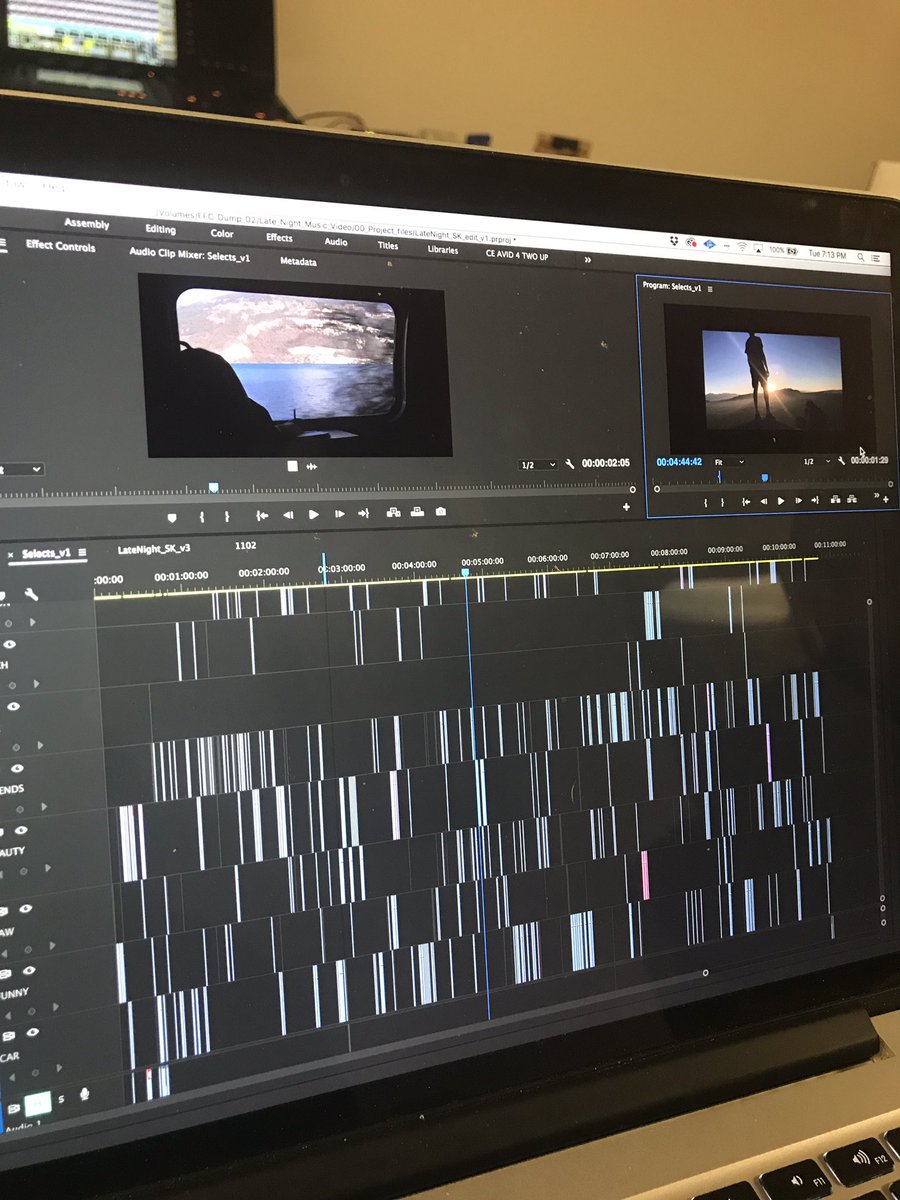900x1200 pixels.
Task: Add a marker in the Source monitor
Action: pos(171,517)
